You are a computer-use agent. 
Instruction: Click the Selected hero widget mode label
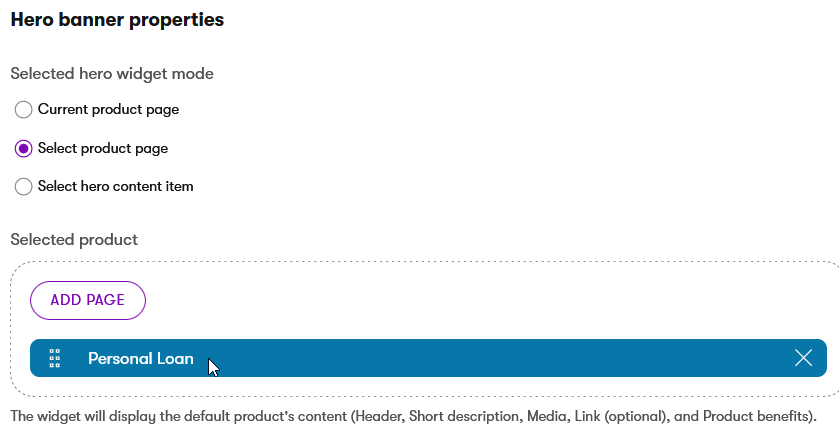tap(112, 73)
